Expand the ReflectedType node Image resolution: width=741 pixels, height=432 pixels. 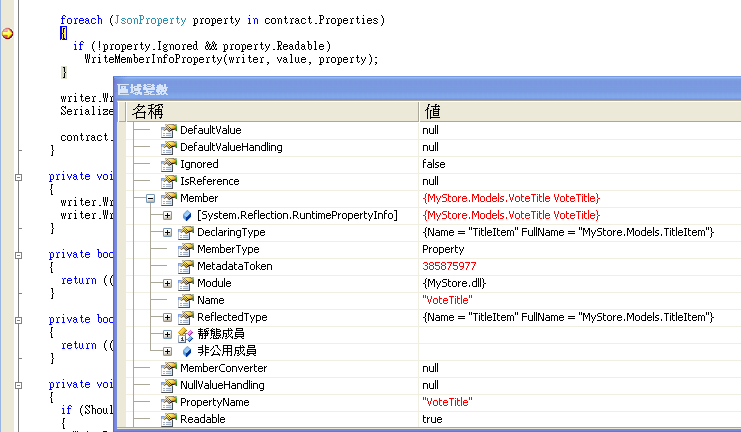pos(167,318)
